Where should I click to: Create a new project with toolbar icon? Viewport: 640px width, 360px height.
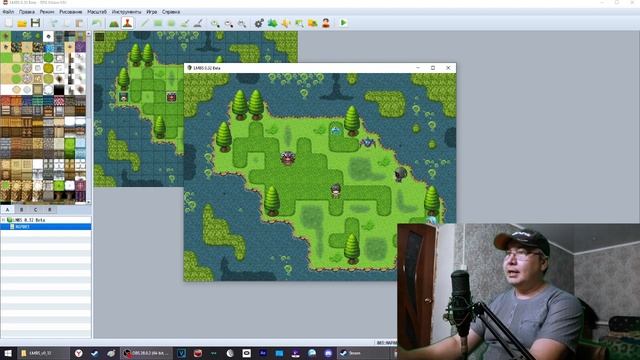point(9,23)
